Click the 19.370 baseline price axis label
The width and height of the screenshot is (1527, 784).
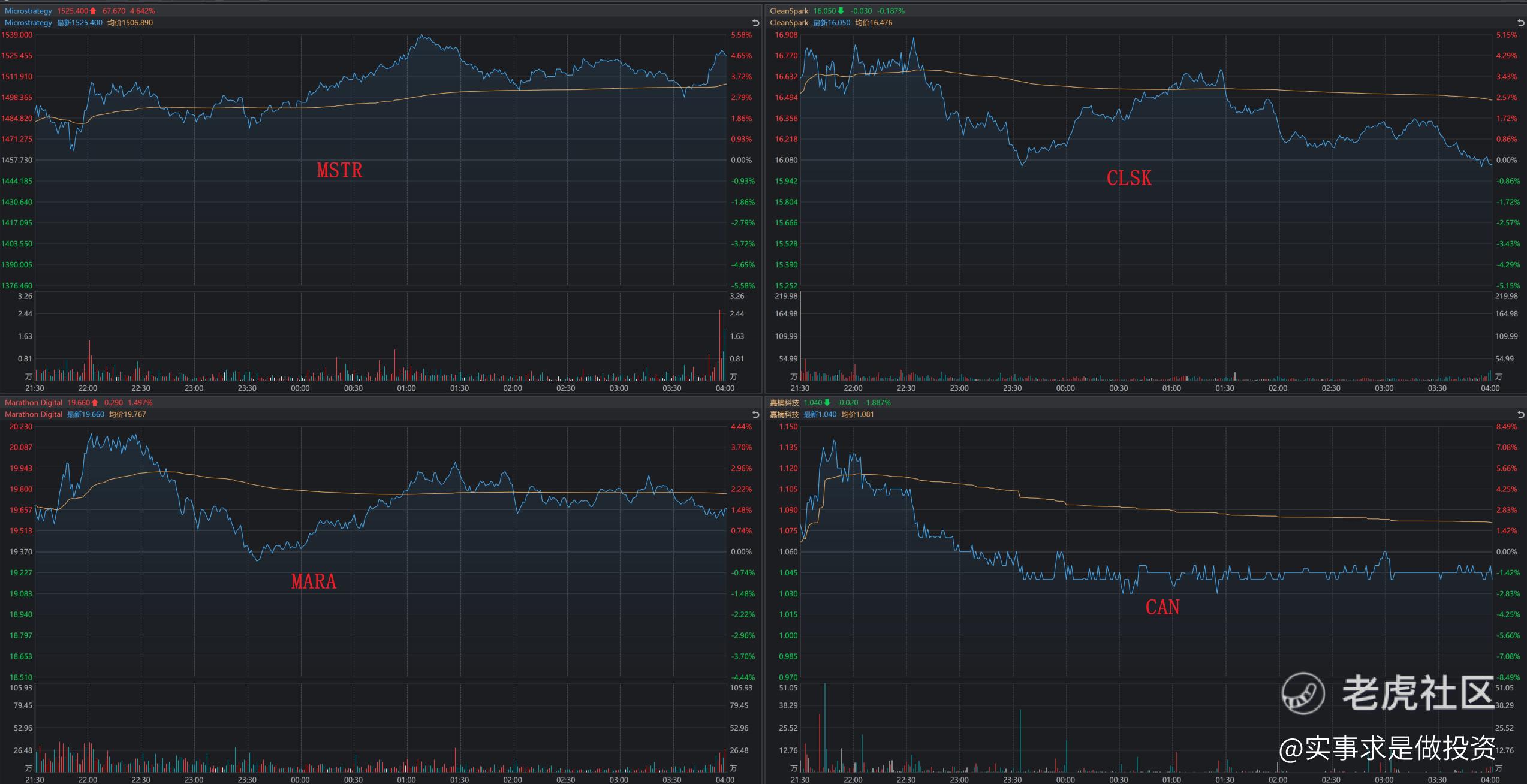click(x=21, y=551)
